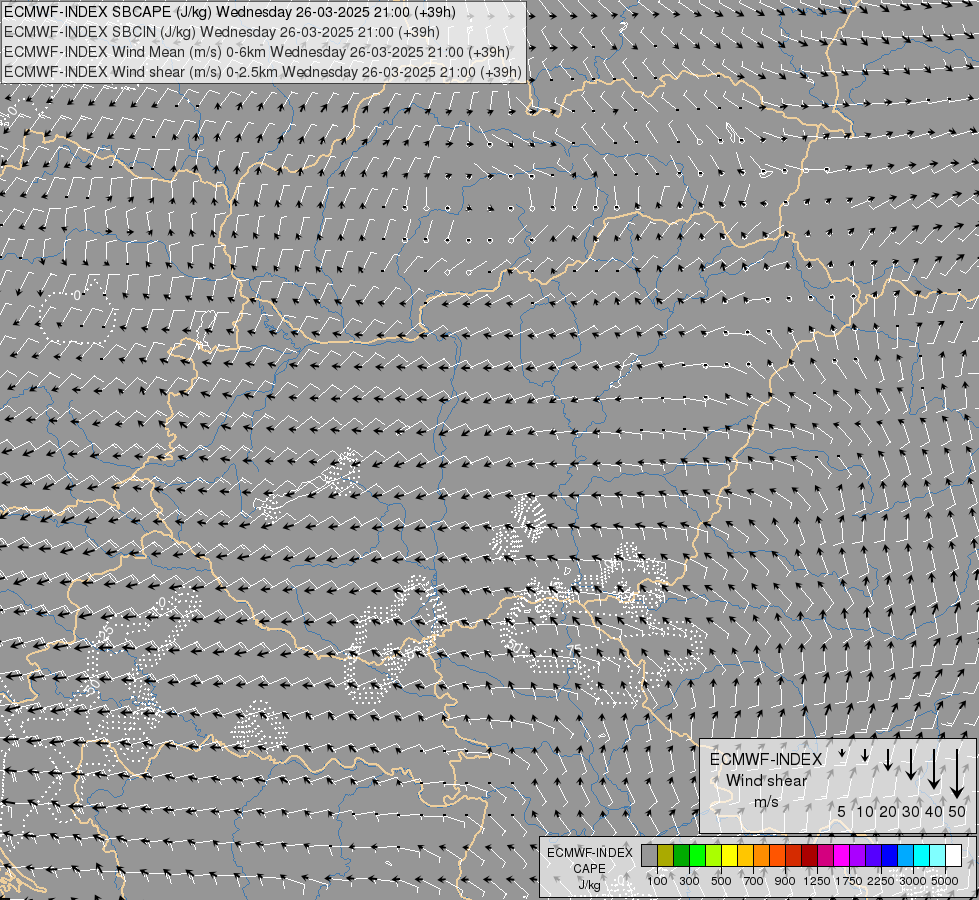The image size is (979, 900).
Task: Click the CAPE legend value 700
Action: (x=754, y=881)
